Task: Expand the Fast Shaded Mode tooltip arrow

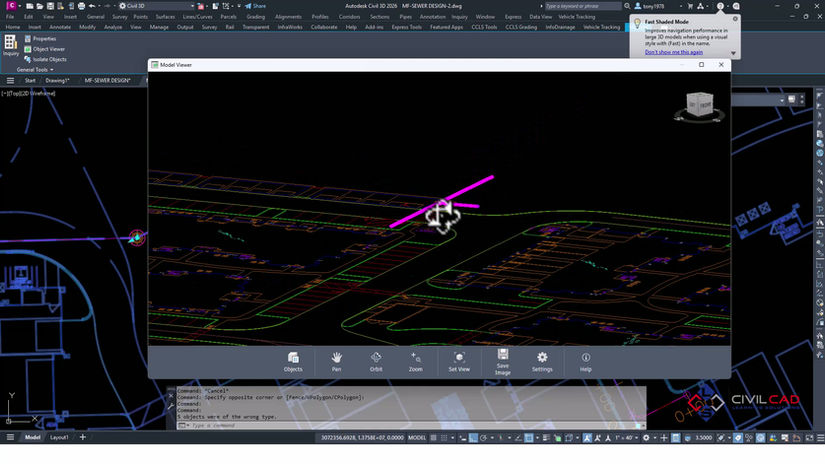Action: coord(733,53)
